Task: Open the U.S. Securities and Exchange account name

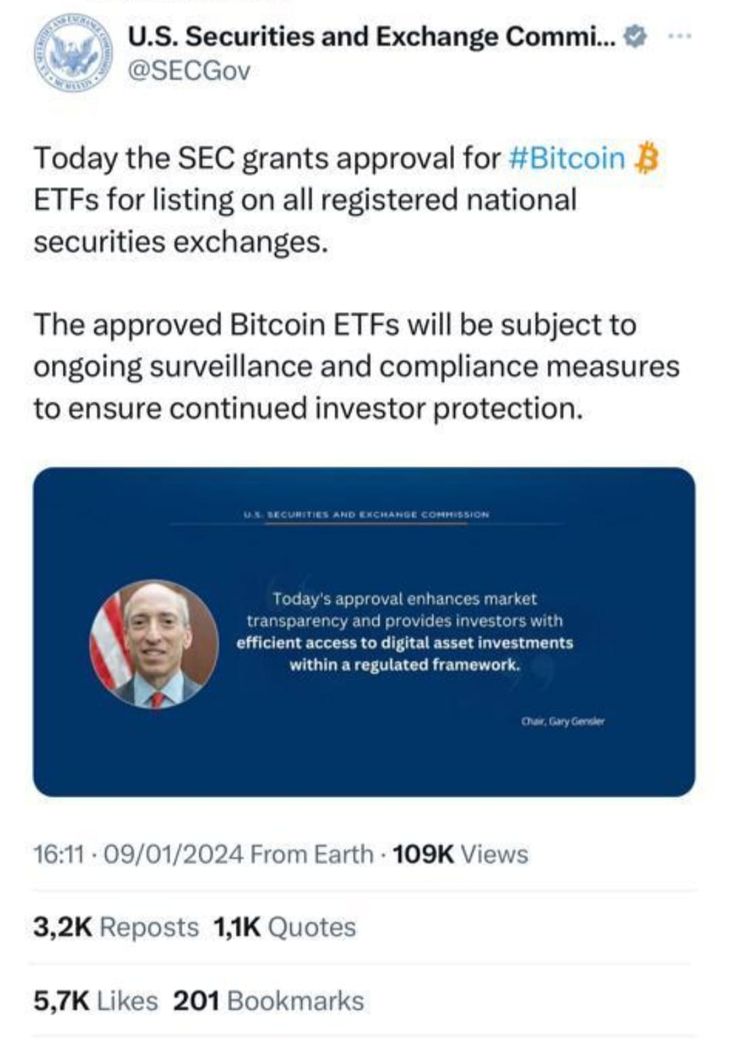Action: pyautogui.click(x=372, y=38)
